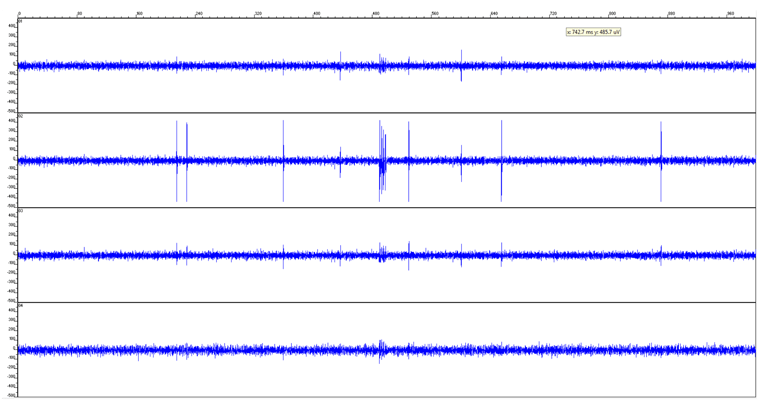Click the channel 04 waveform trace
The height and width of the screenshot is (413, 768).
point(387,350)
